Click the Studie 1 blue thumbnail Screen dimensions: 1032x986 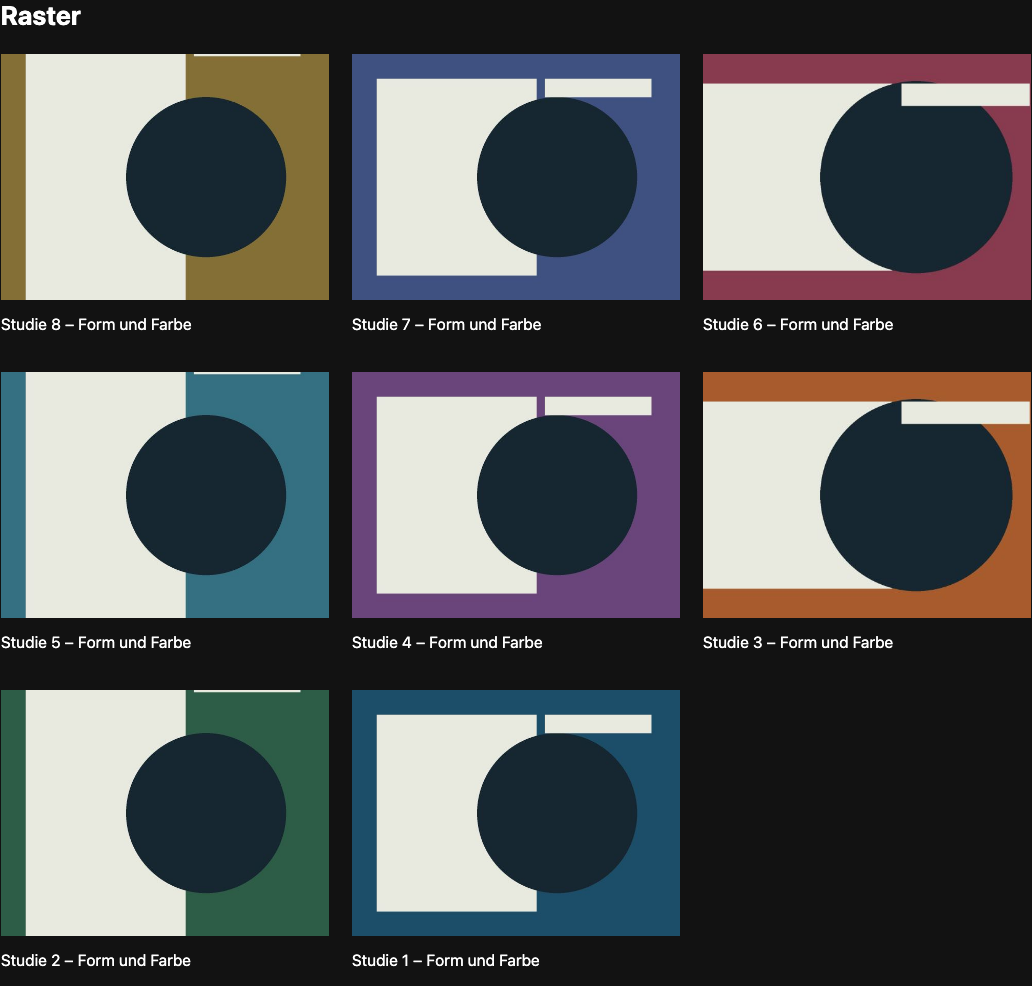(x=516, y=813)
